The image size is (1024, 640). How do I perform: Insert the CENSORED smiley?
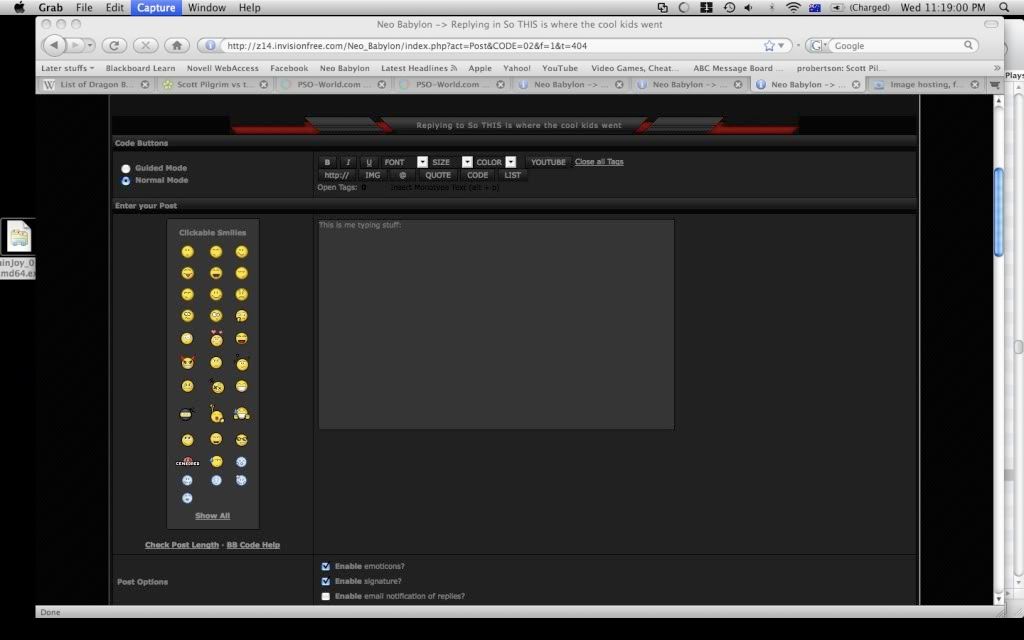point(187,462)
